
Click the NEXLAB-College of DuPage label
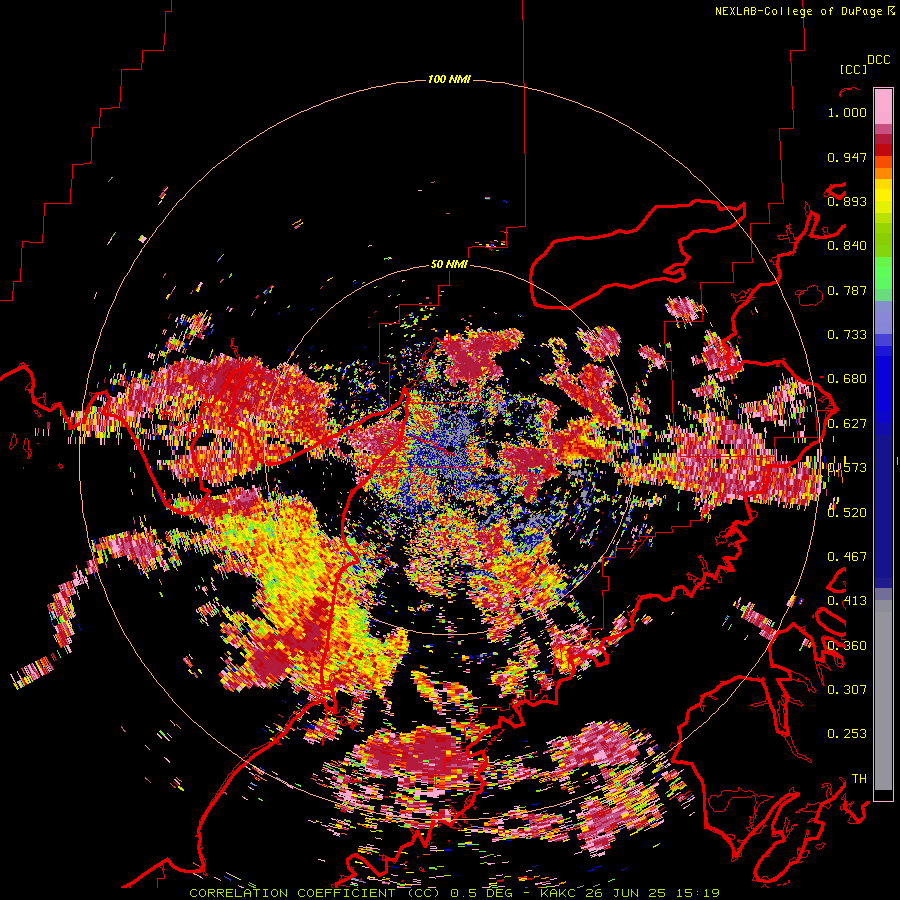tap(798, 11)
